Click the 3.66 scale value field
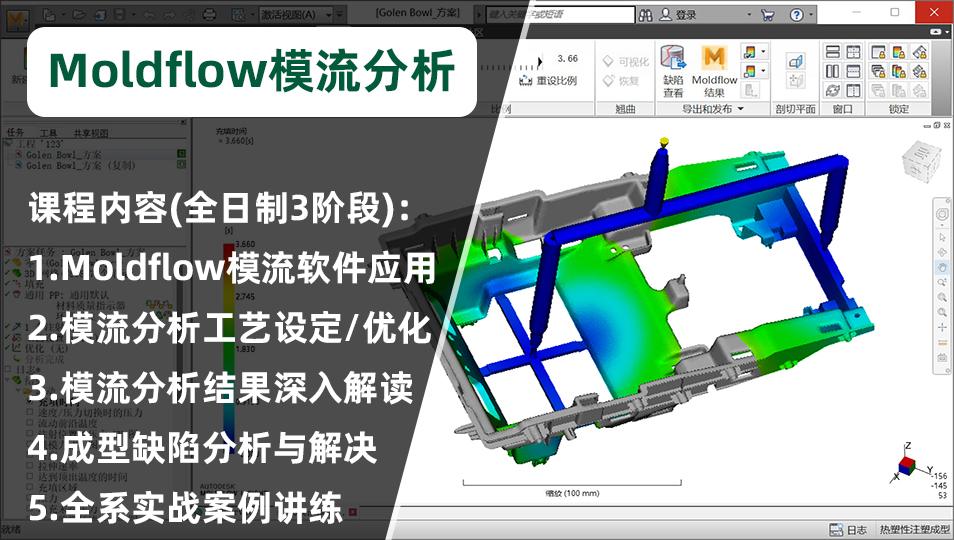954x540 pixels. (567, 58)
